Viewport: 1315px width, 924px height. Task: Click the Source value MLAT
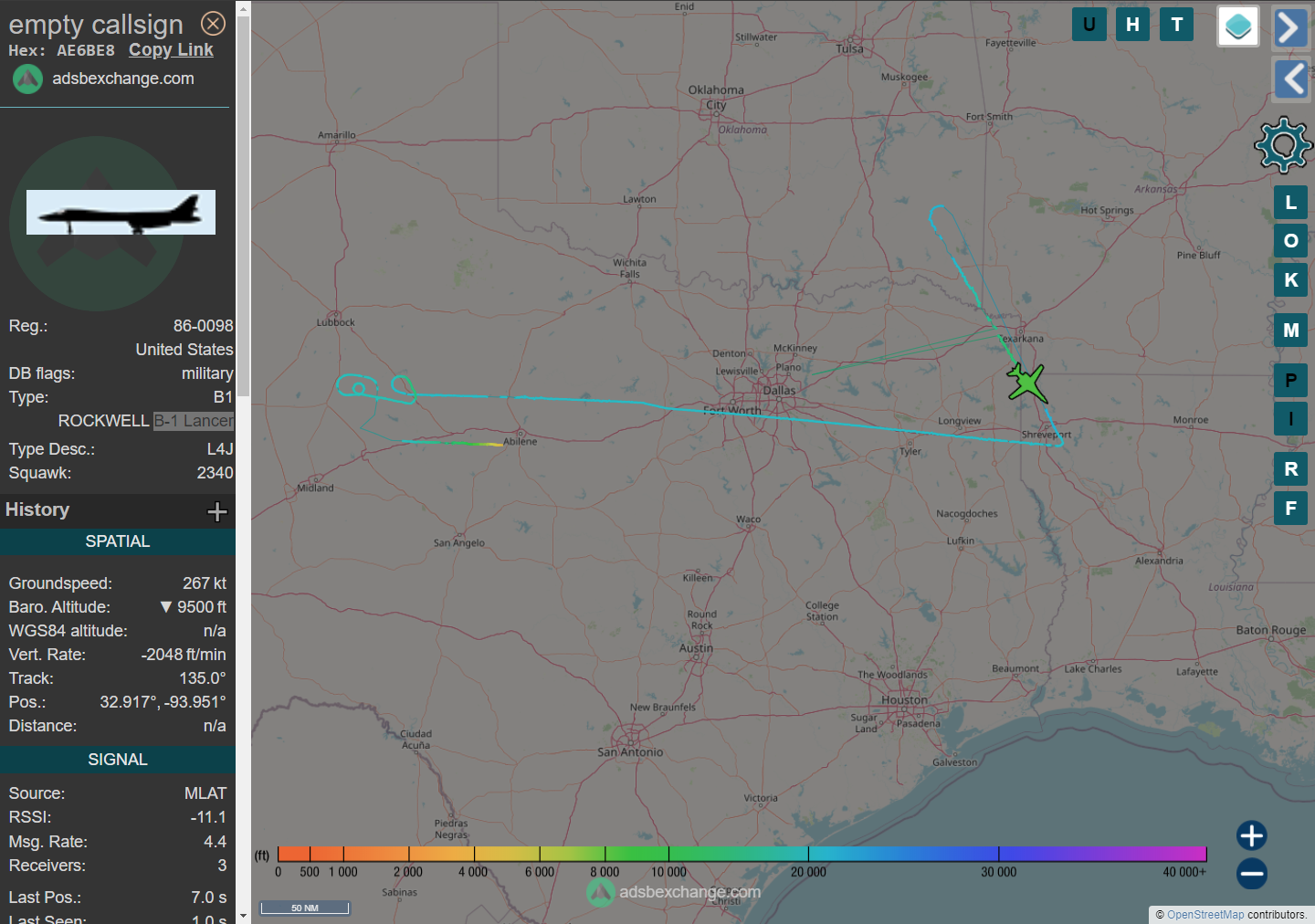pos(205,793)
